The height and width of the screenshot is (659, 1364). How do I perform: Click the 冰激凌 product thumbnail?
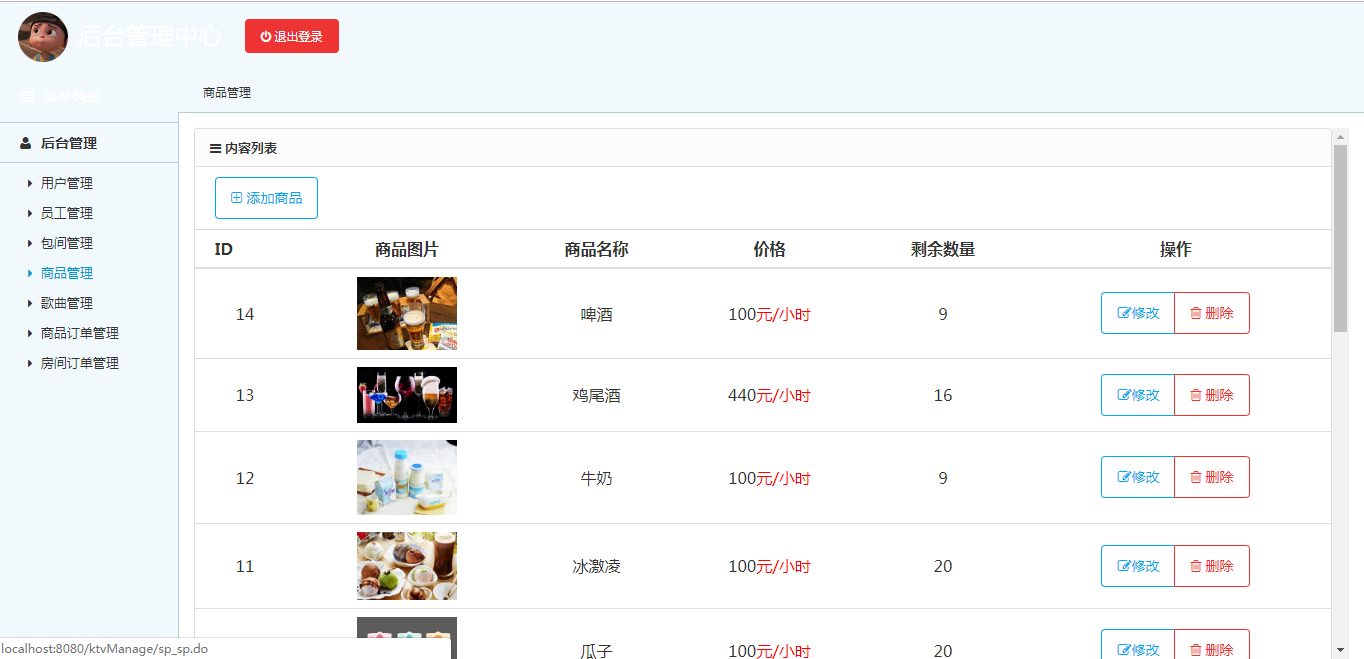tap(407, 566)
